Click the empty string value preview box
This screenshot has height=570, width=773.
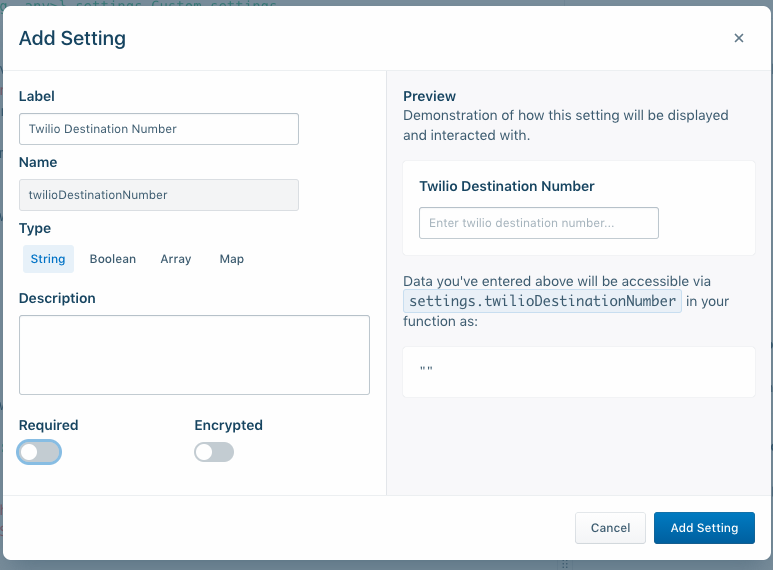pos(579,372)
